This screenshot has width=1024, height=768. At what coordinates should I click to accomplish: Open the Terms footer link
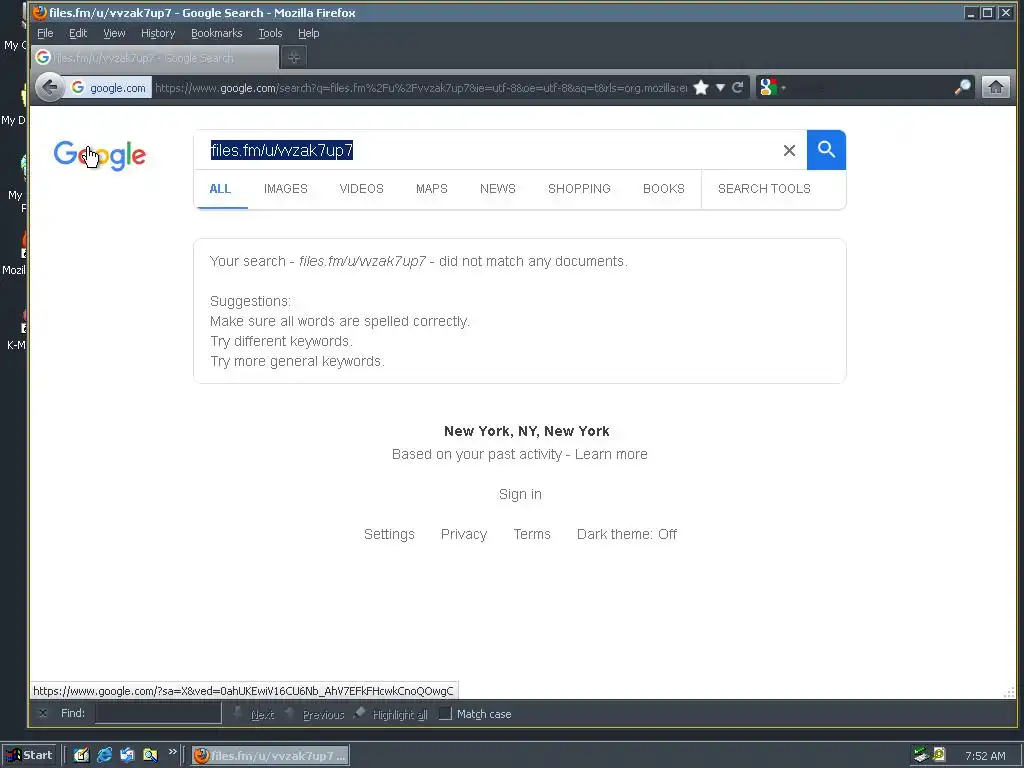pyautogui.click(x=532, y=534)
